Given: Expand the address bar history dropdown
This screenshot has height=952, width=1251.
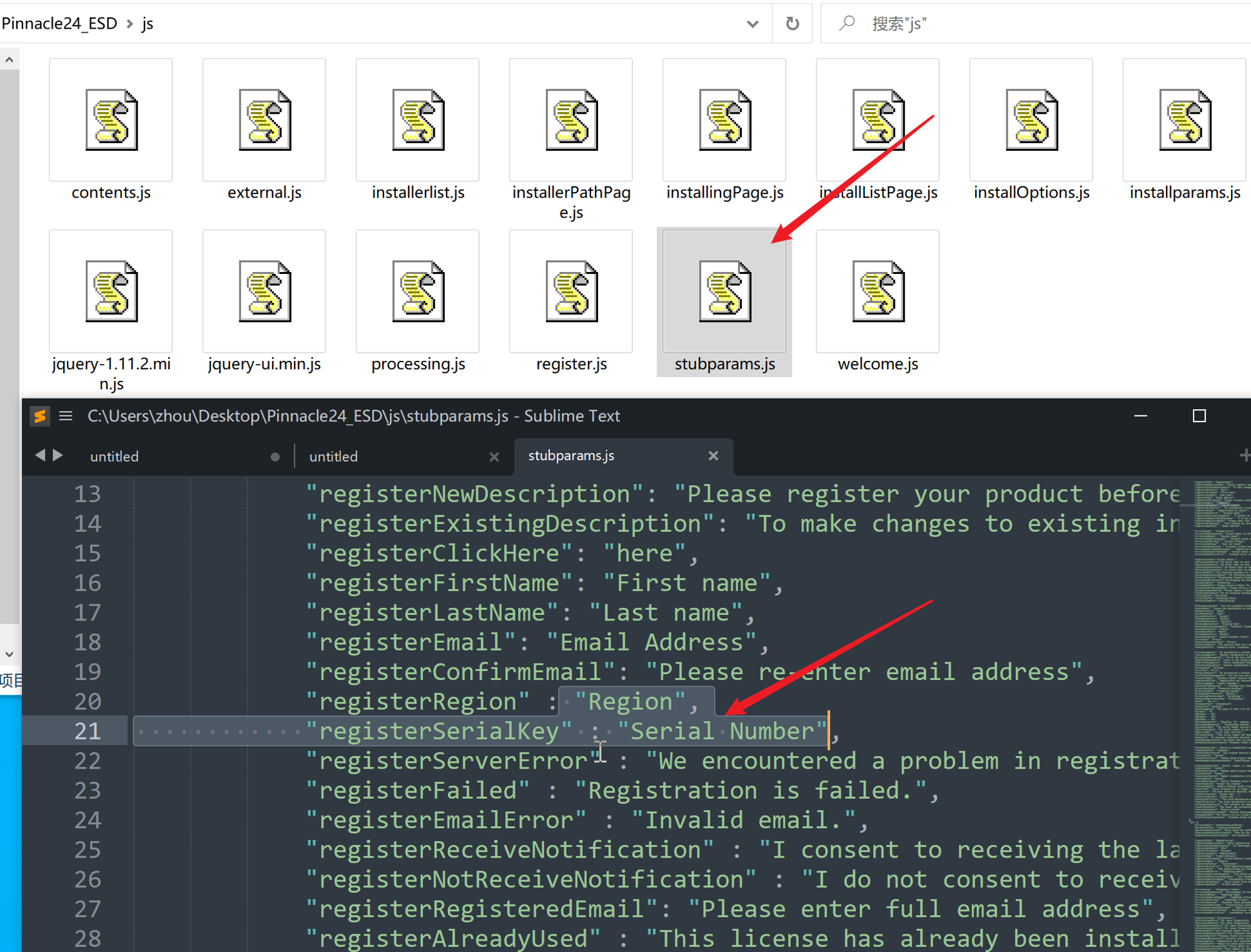Looking at the screenshot, I should point(752,24).
